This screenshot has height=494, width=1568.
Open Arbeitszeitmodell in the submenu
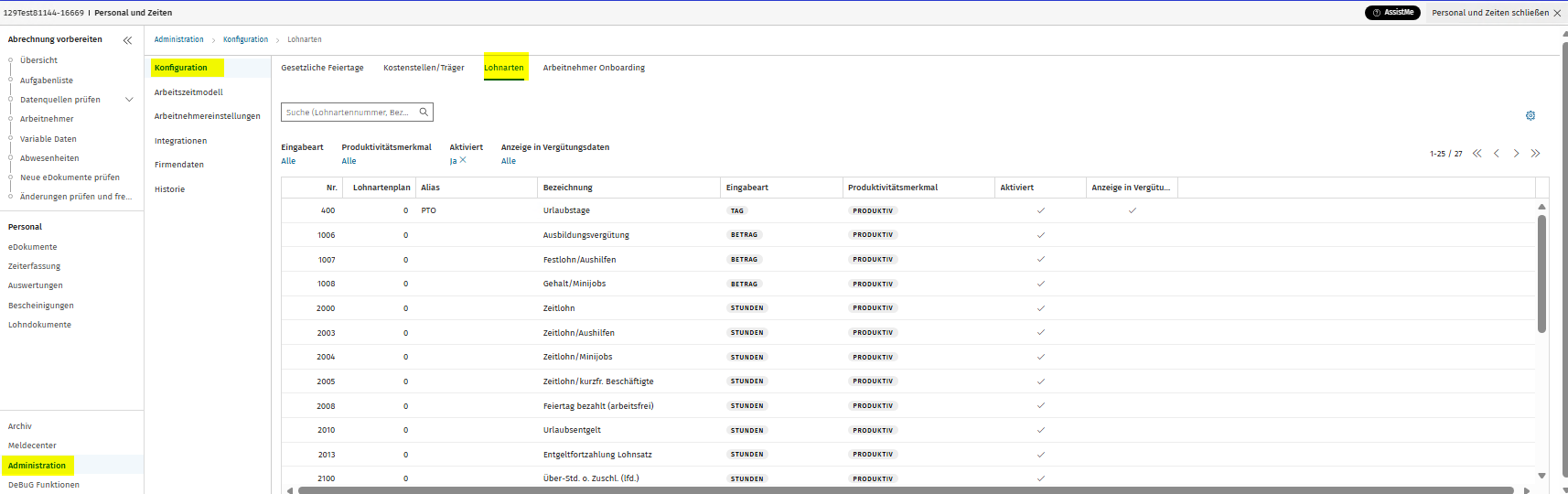[x=188, y=92]
